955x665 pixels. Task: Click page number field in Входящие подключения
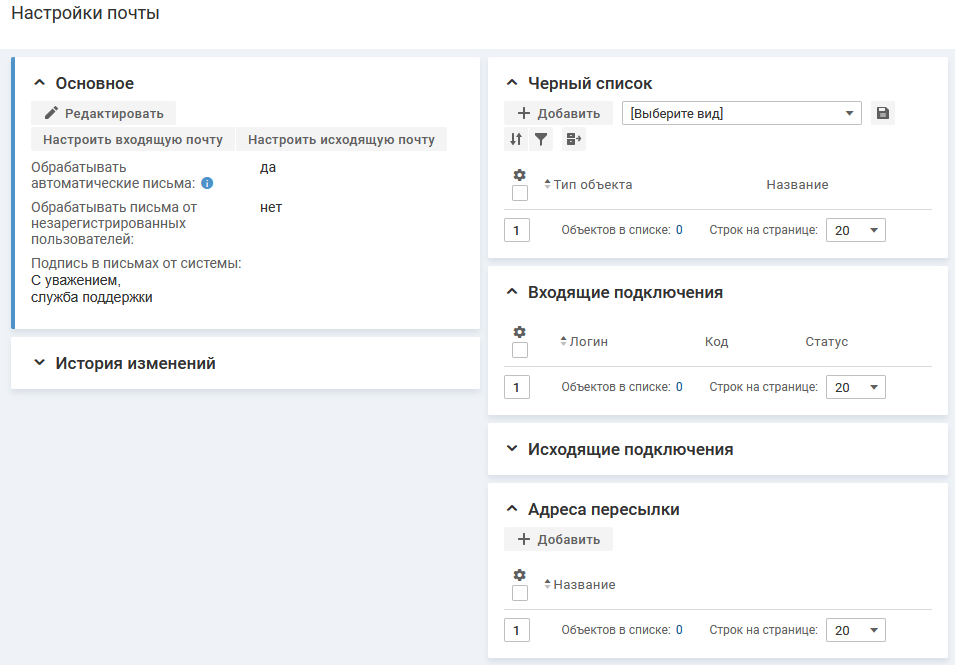(517, 387)
